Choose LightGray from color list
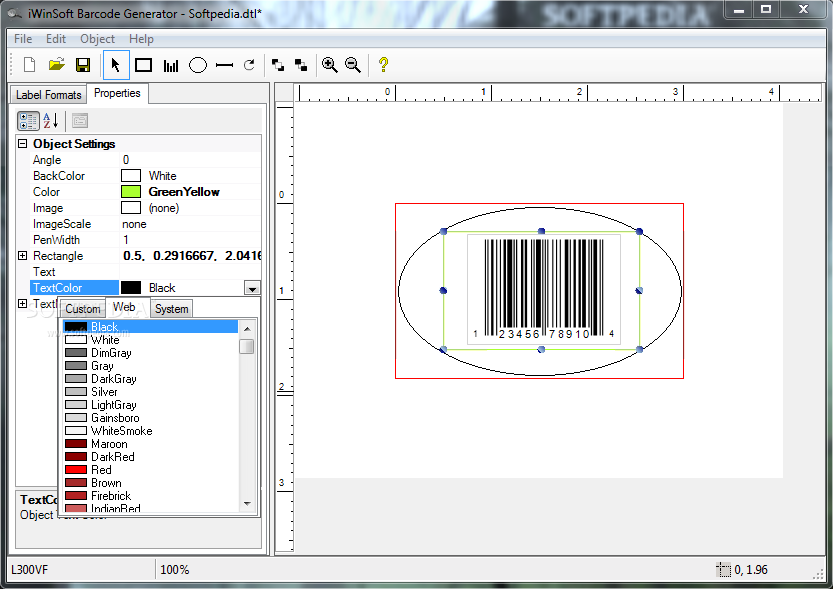 pyautogui.click(x=151, y=405)
